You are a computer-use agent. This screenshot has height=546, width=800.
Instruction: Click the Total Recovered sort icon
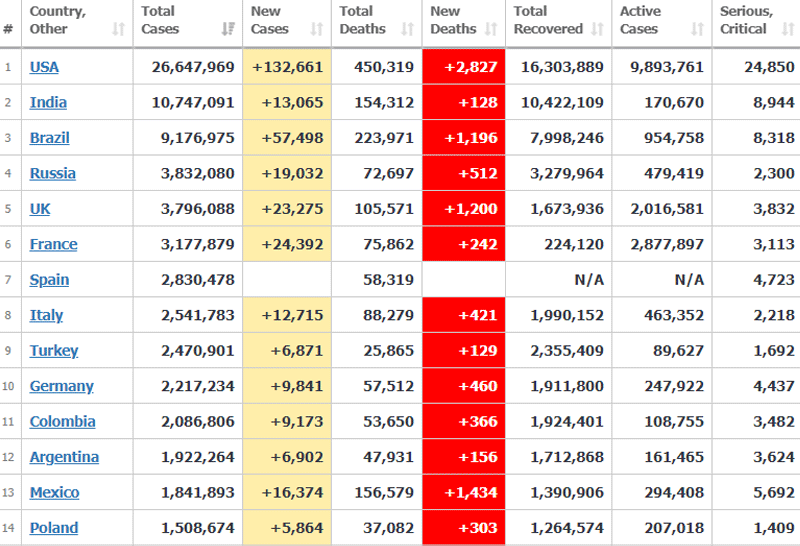pos(597,29)
